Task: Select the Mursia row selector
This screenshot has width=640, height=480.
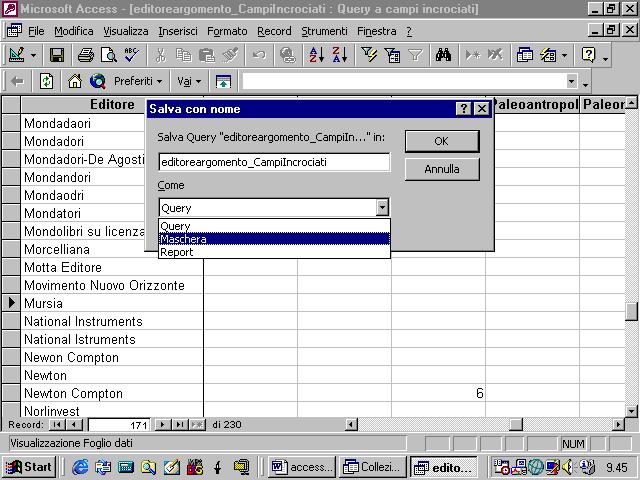Action: point(11,303)
